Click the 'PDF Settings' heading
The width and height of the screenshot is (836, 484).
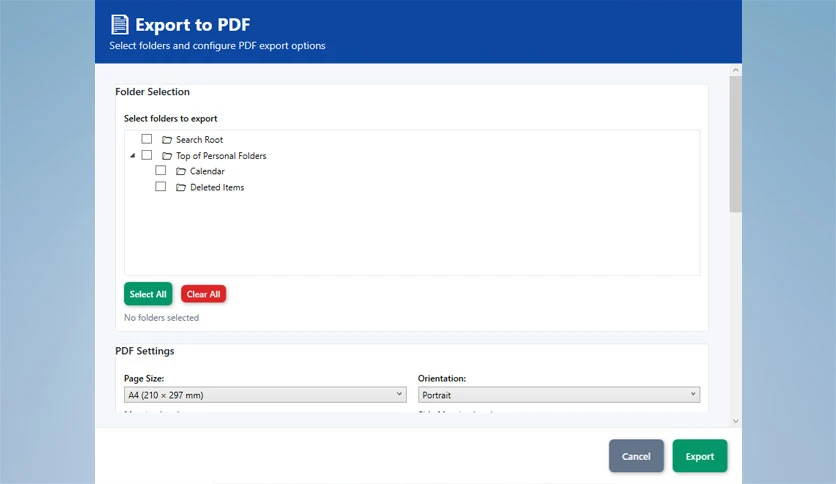point(145,351)
